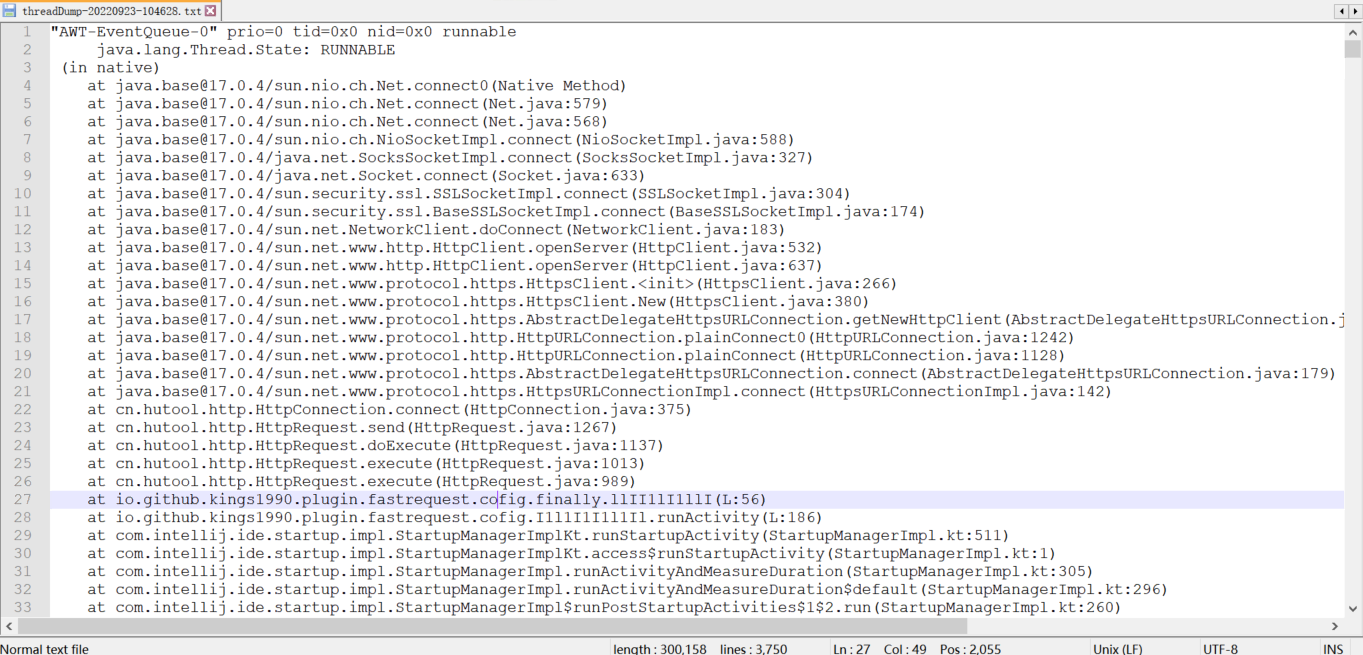Click '(AbstractDelegateHttpsURLConnection.java:179)' on line 20

click(1127, 374)
